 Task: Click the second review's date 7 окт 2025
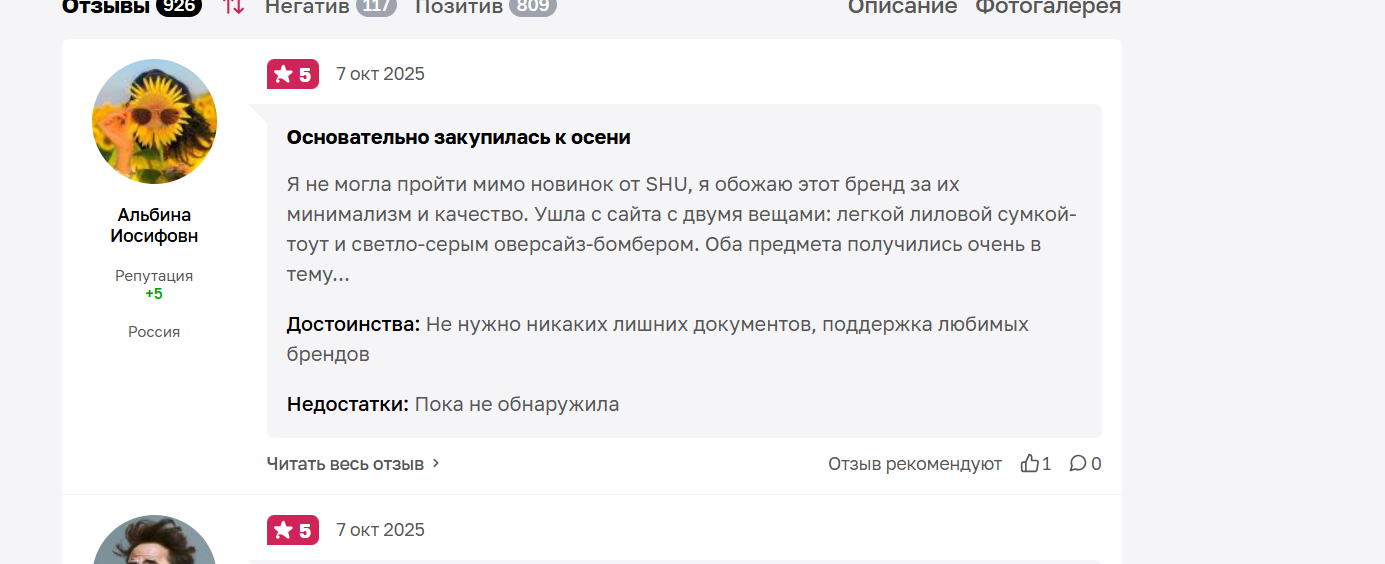(x=380, y=530)
